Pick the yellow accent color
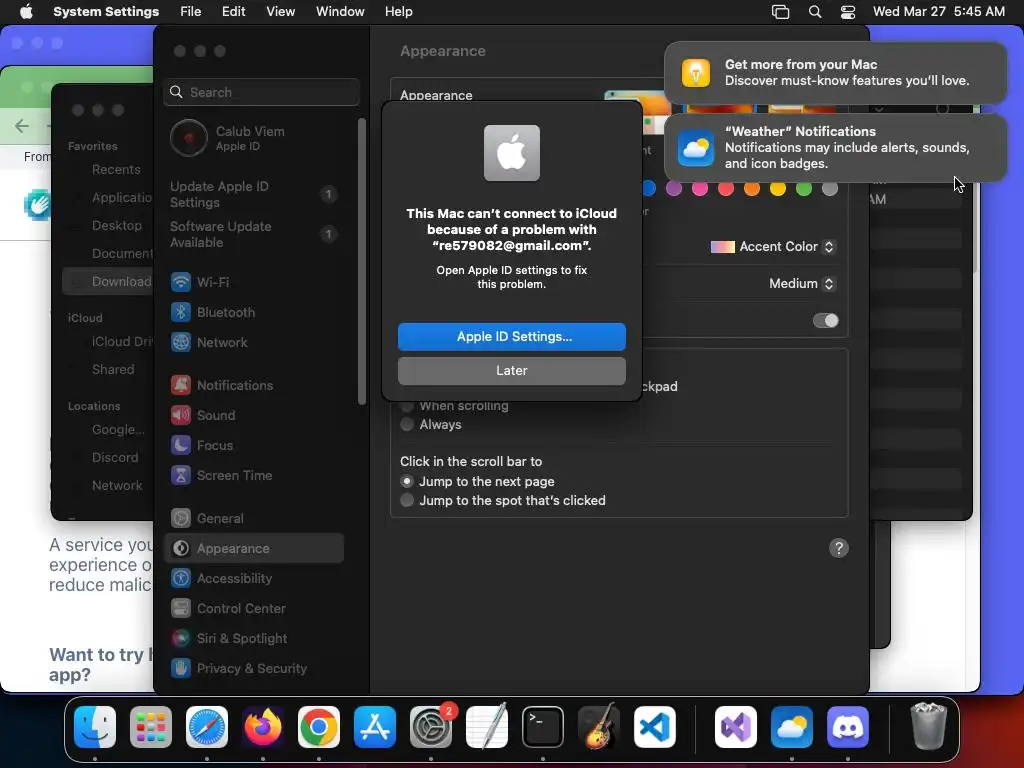This screenshot has width=1024, height=768. click(x=778, y=189)
